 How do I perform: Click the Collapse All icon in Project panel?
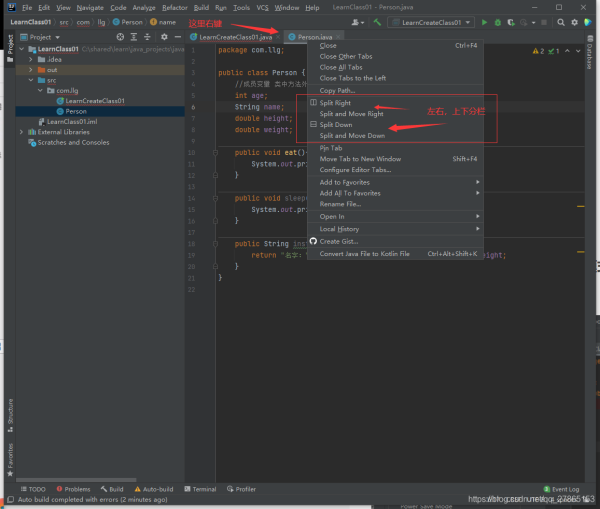[148, 37]
